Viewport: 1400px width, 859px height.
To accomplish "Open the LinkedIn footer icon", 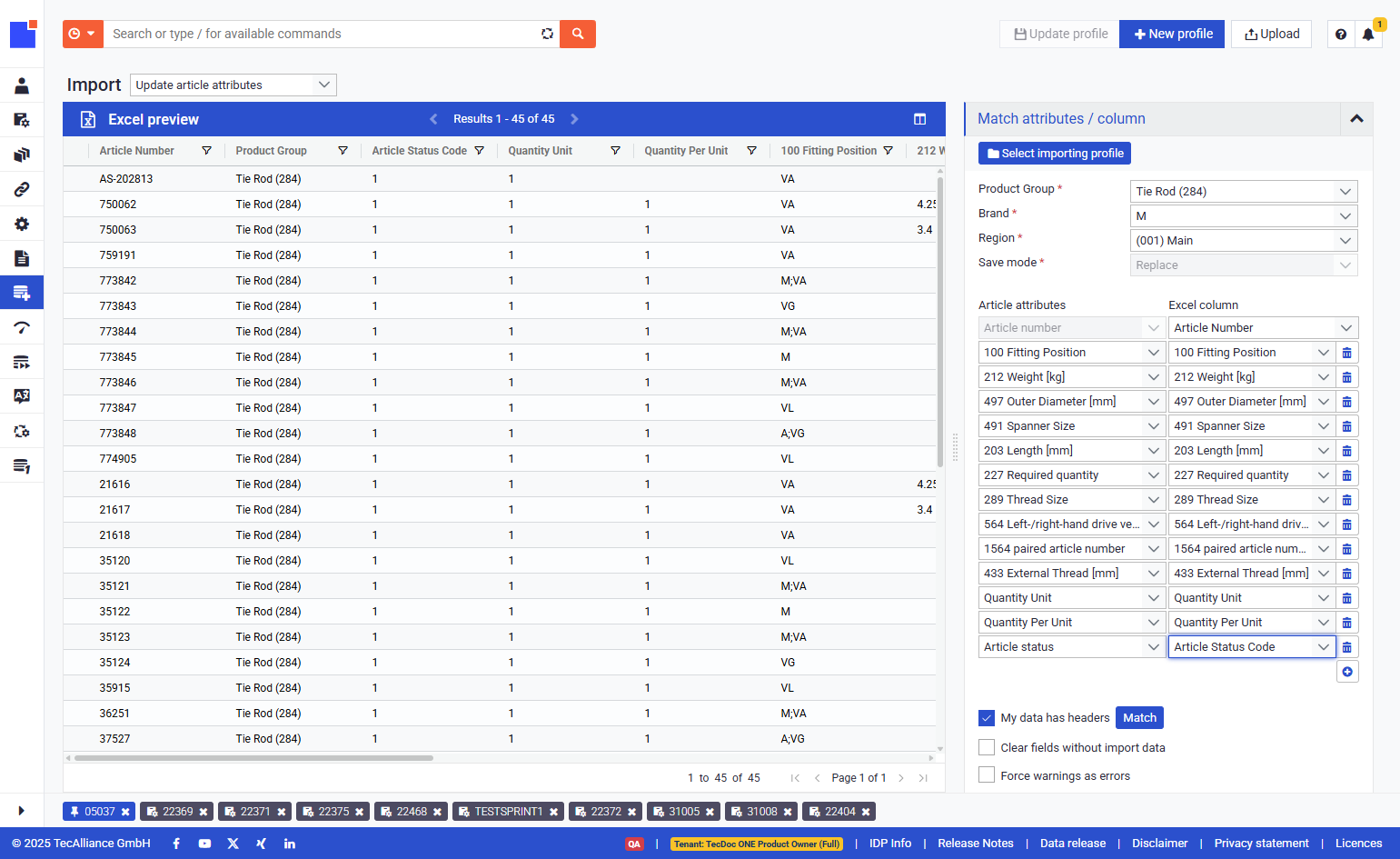I will [x=290, y=844].
